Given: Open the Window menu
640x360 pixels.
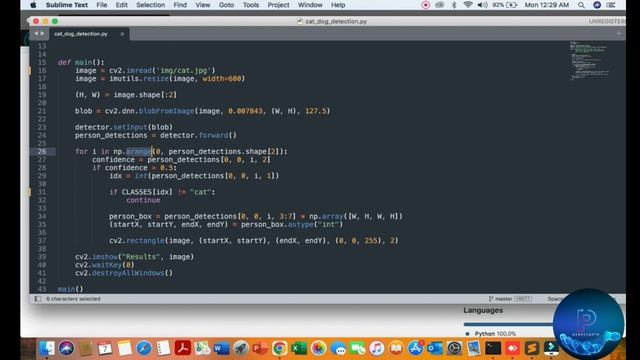Looking at the screenshot, I should tap(310, 5).
